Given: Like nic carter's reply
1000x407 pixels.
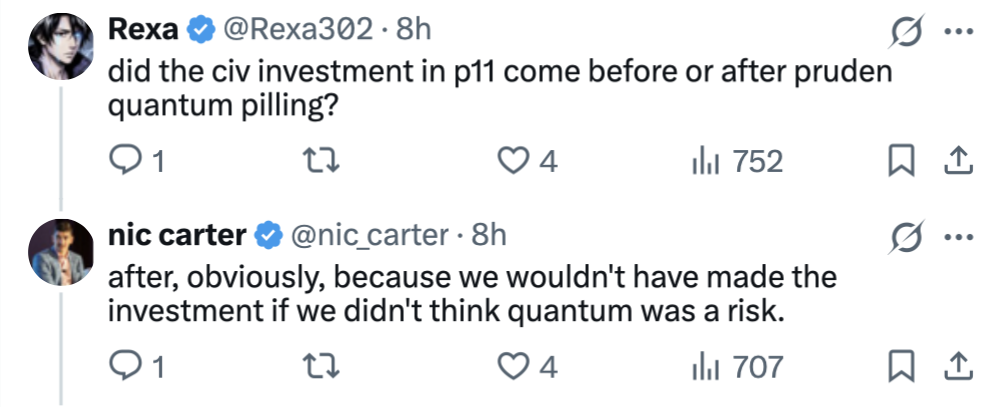Looking at the screenshot, I should point(512,367).
